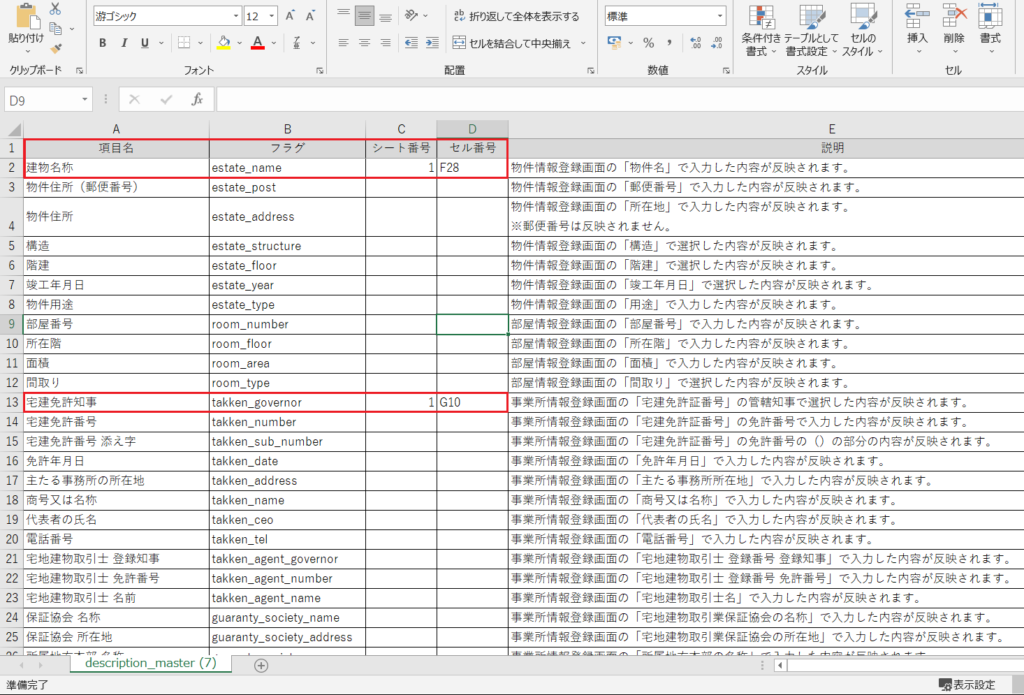
Task: Decrease the cell indent
Action: (411, 43)
